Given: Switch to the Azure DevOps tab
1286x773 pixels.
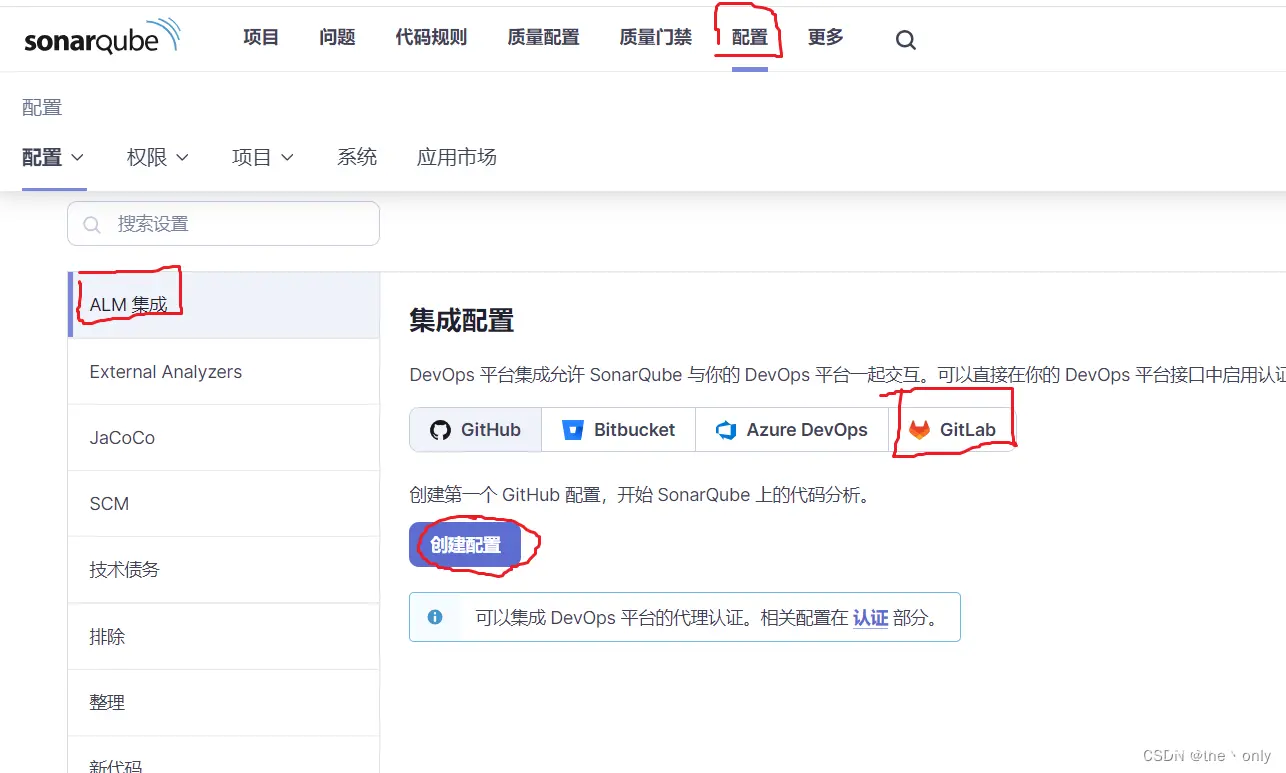Looking at the screenshot, I should pos(792,430).
